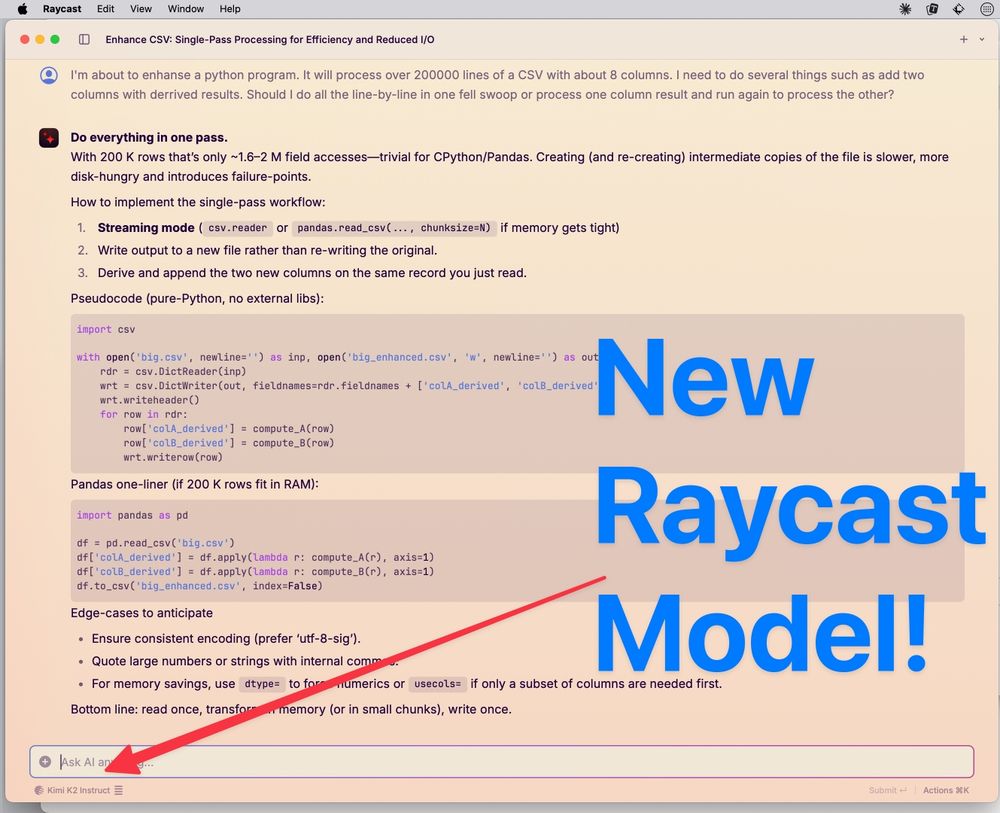The image size is (1000, 813).
Task: Click the 'import pandas as pd' code line
Action: click(132, 515)
